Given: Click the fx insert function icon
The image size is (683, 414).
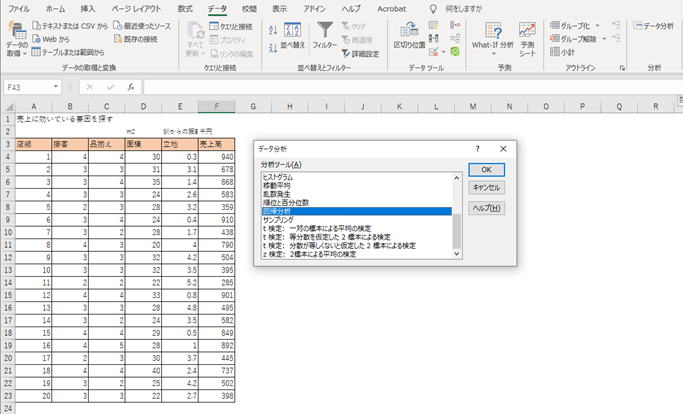Looking at the screenshot, I should tap(131, 87).
